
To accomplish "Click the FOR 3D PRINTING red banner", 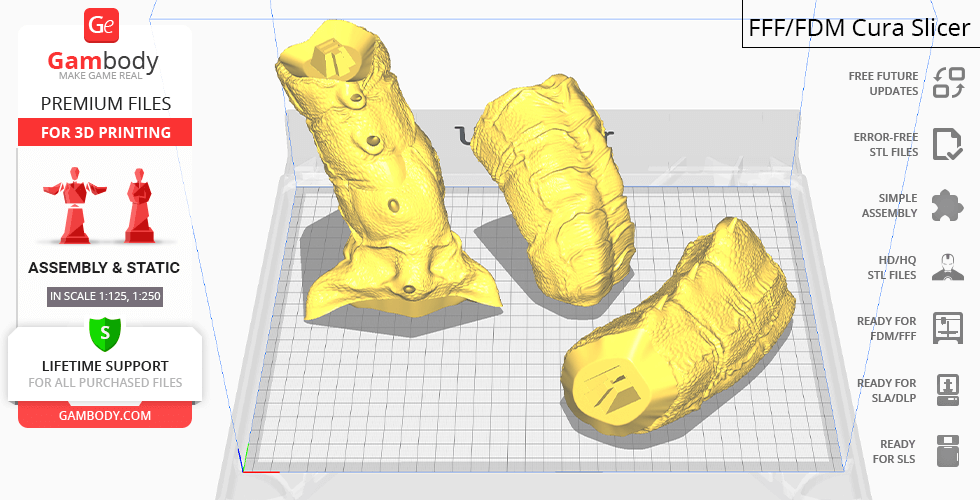I will [105, 132].
